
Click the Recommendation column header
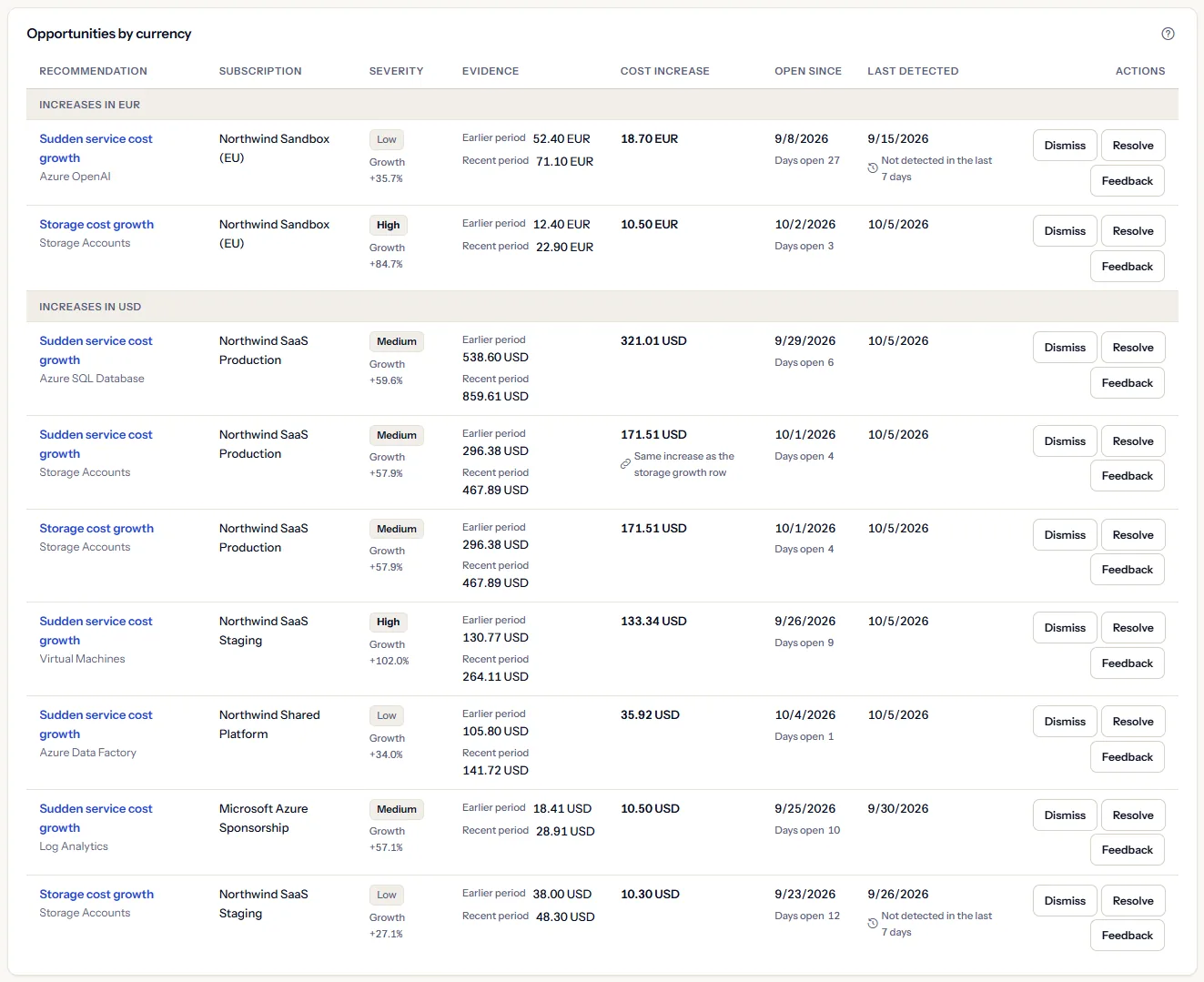(x=93, y=71)
